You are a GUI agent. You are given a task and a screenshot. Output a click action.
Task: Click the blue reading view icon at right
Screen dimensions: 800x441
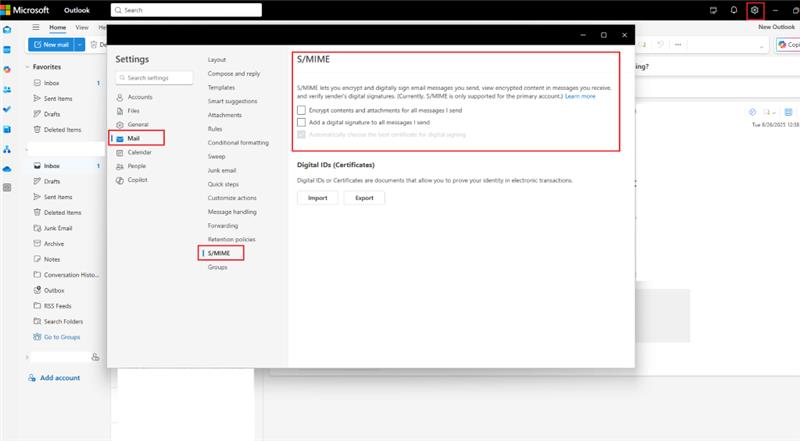[x=788, y=112]
